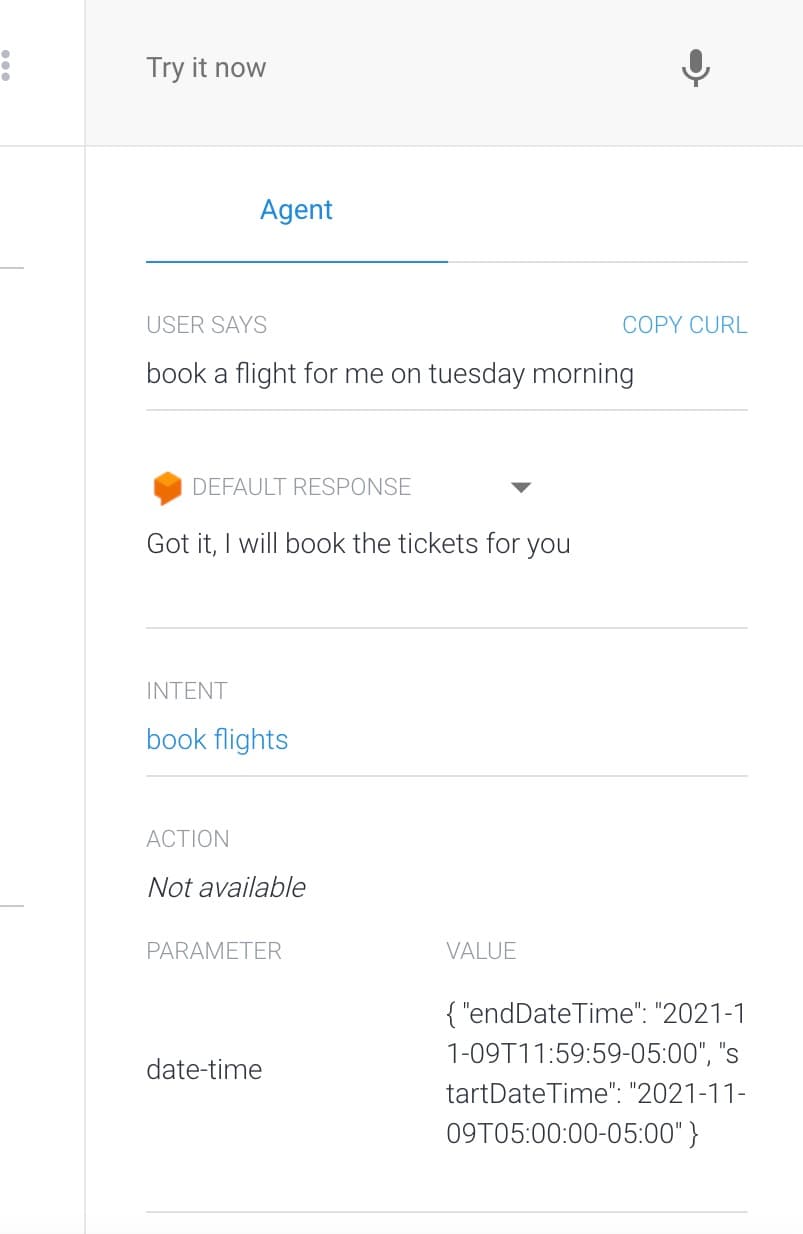Click the COPY CURL link

click(x=684, y=325)
